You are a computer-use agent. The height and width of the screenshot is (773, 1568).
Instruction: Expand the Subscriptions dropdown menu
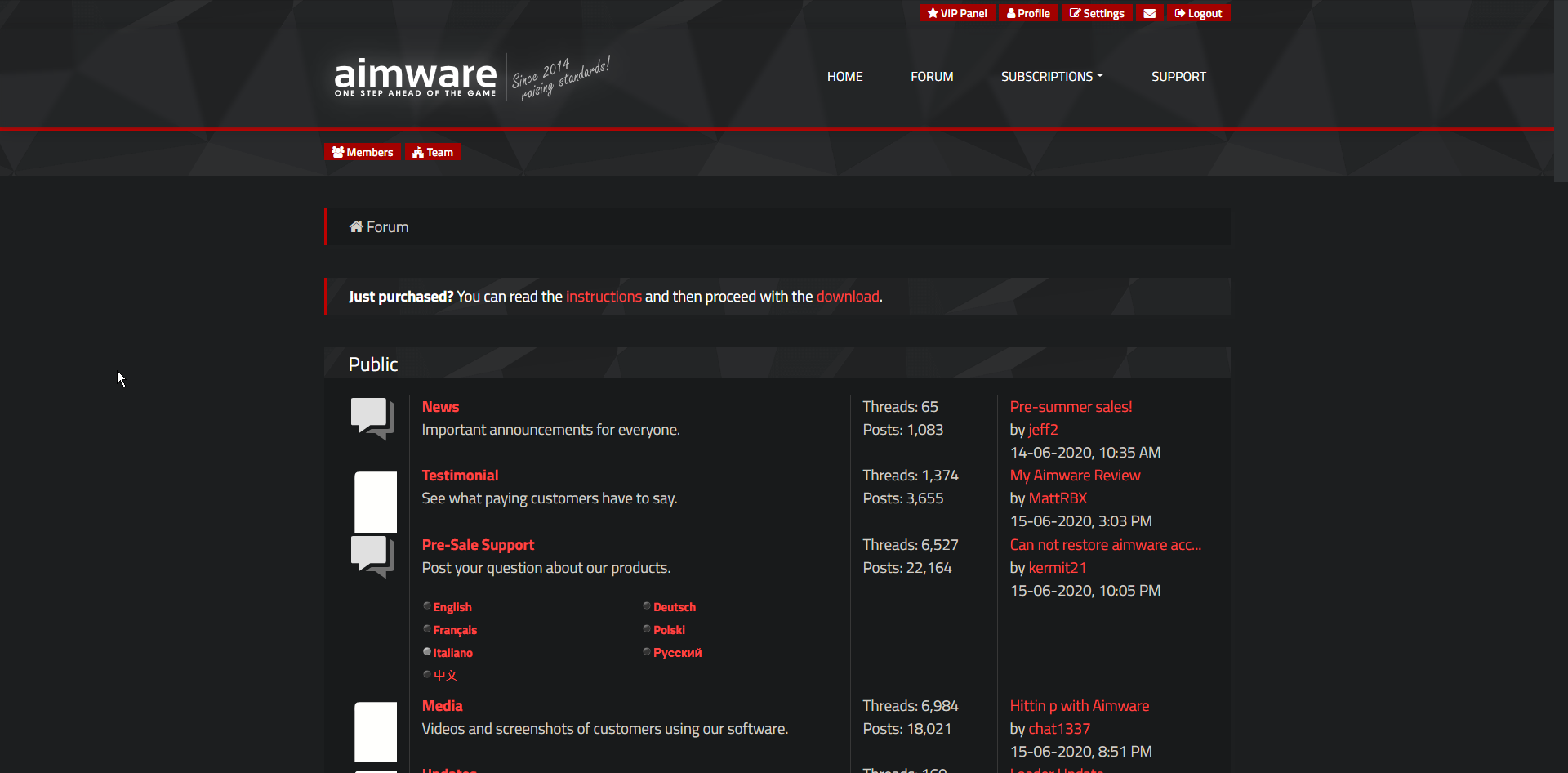pos(1052,76)
